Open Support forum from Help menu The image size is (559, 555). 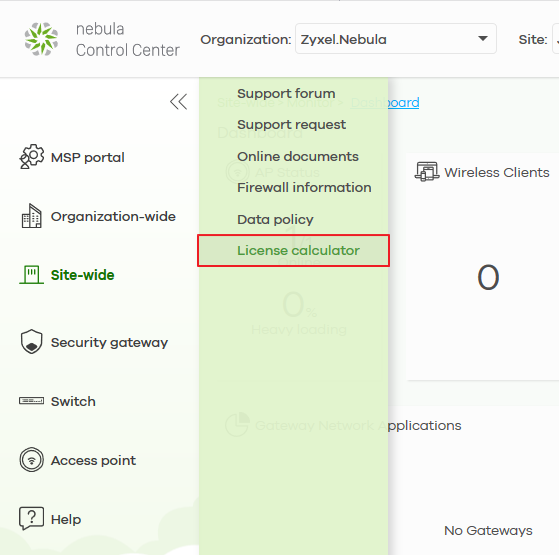tap(286, 94)
